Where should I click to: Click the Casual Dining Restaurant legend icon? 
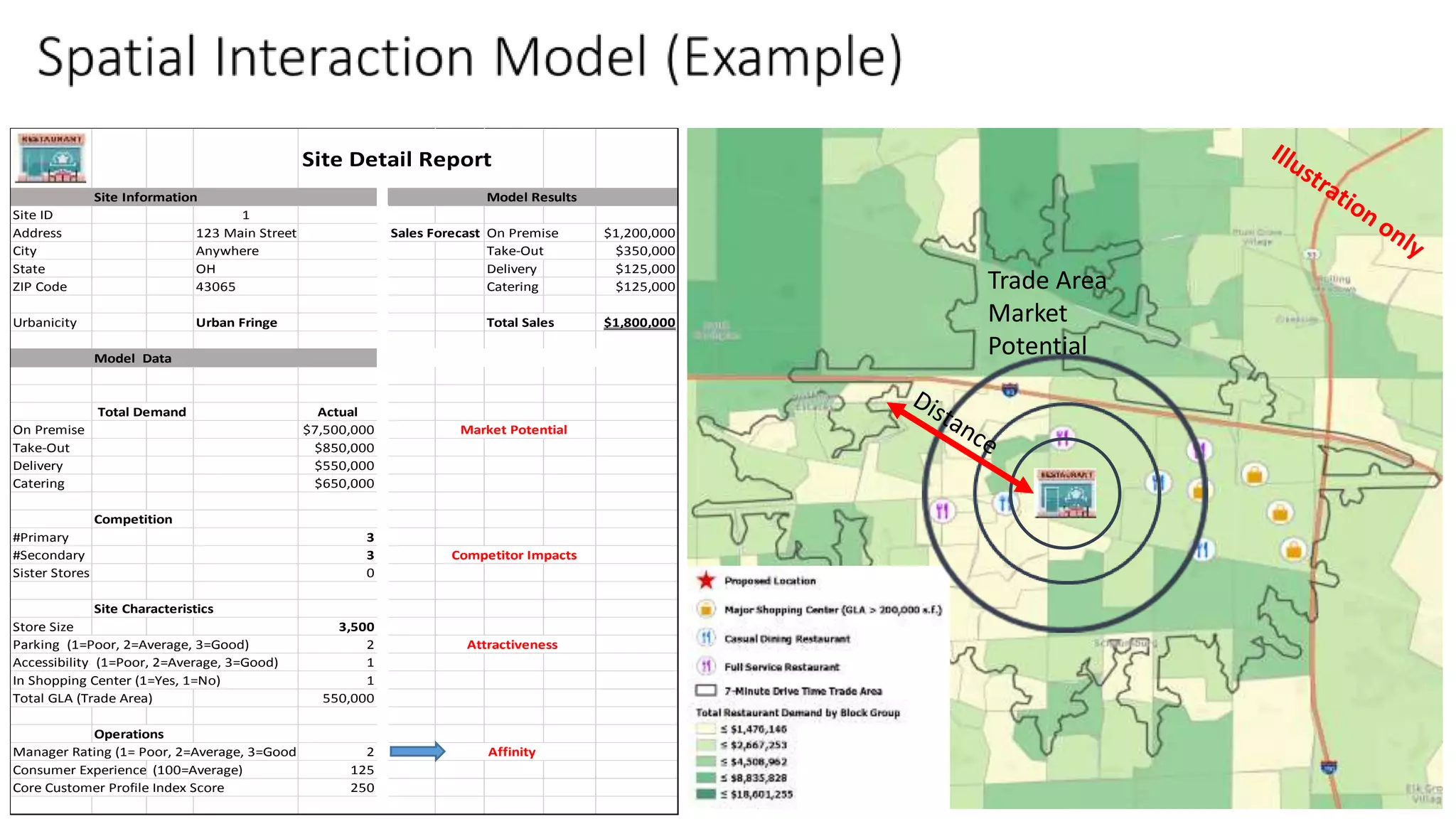click(x=706, y=638)
